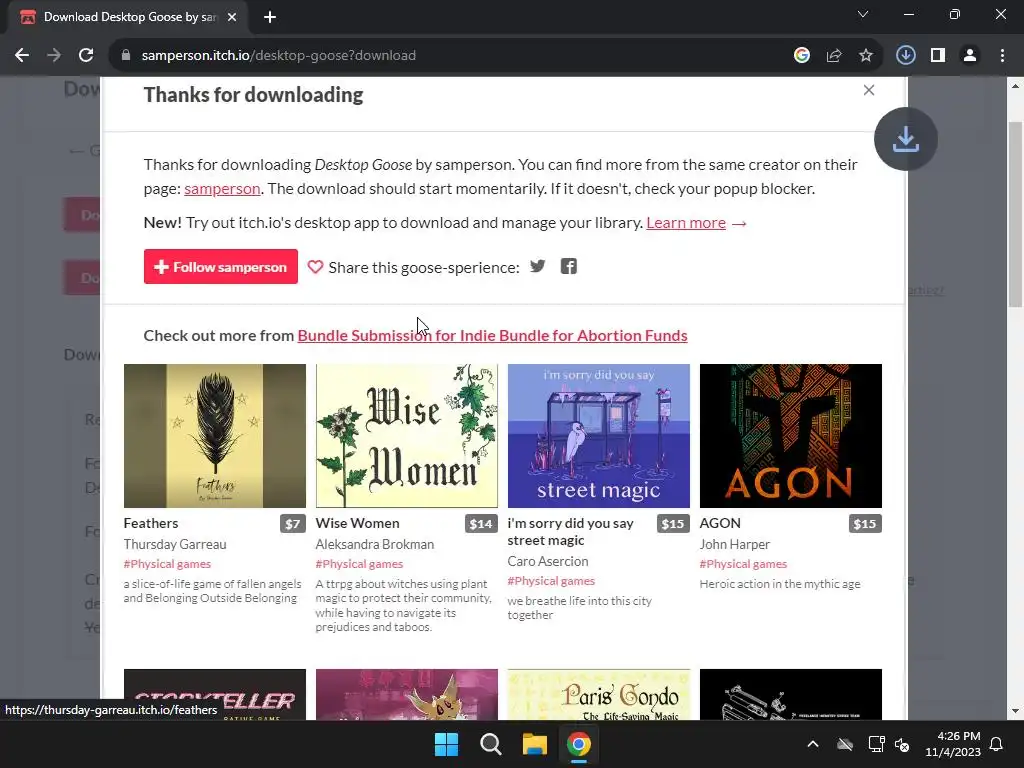Open the clock showing 4:26 PM
This screenshot has width=1024, height=768.
coord(953,744)
